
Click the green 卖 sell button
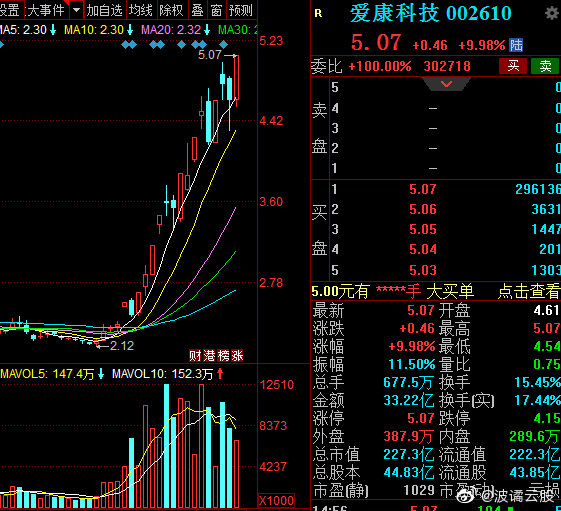pyautogui.click(x=545, y=66)
